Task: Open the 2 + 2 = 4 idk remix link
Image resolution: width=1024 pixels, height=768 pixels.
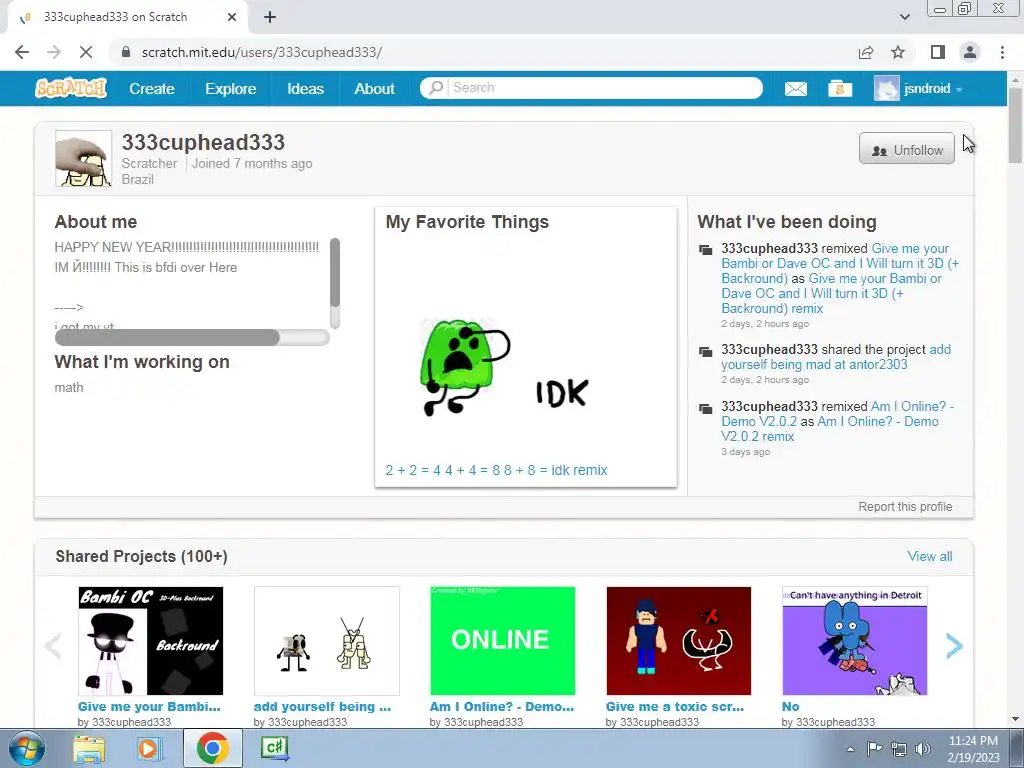Action: (x=496, y=470)
